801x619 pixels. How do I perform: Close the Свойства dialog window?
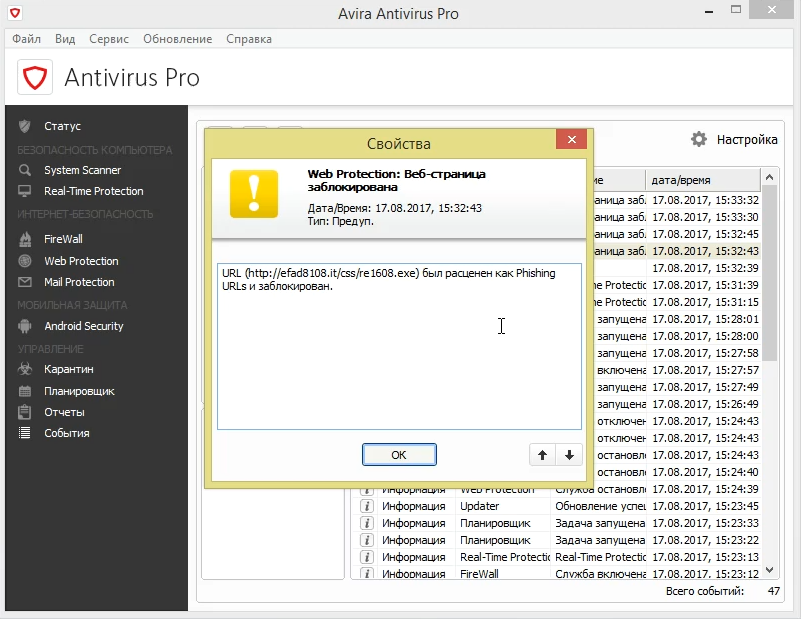(x=570, y=141)
